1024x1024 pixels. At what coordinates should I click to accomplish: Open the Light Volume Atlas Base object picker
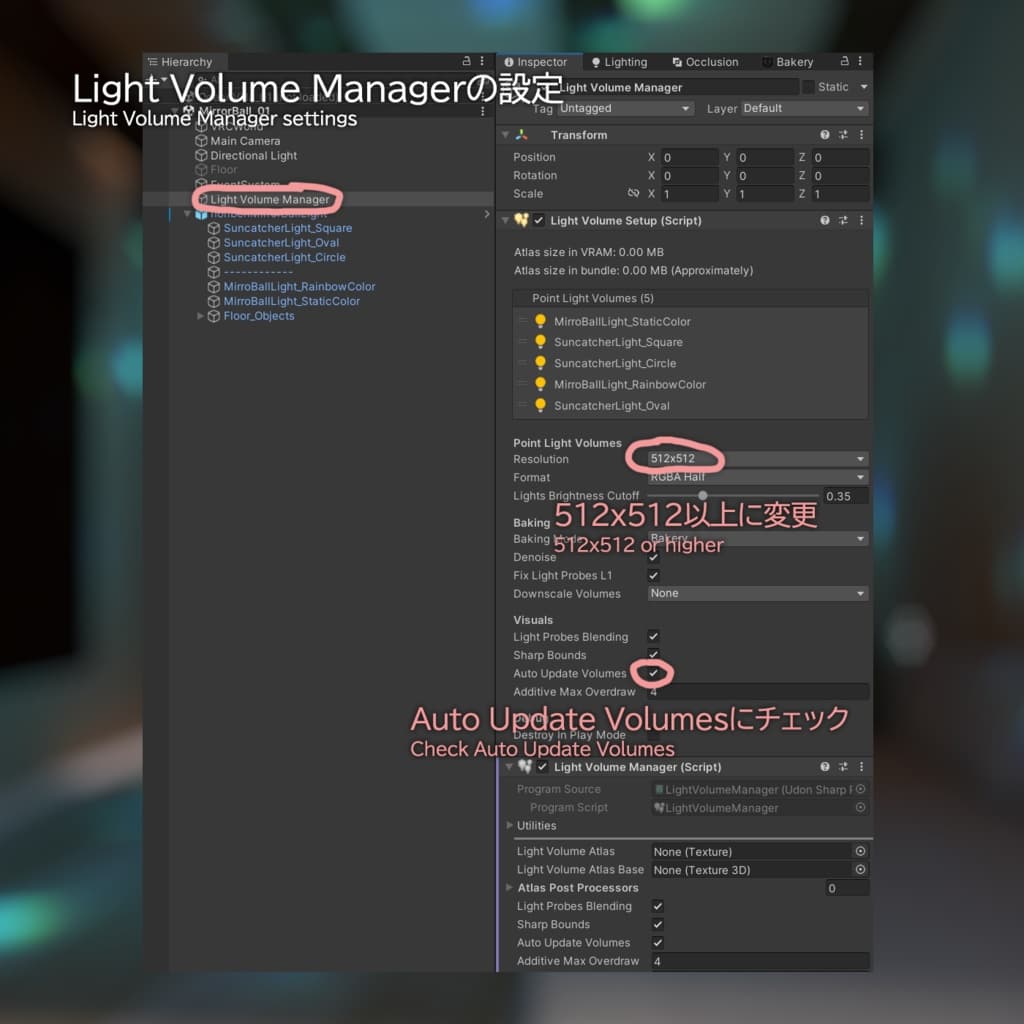[861, 870]
